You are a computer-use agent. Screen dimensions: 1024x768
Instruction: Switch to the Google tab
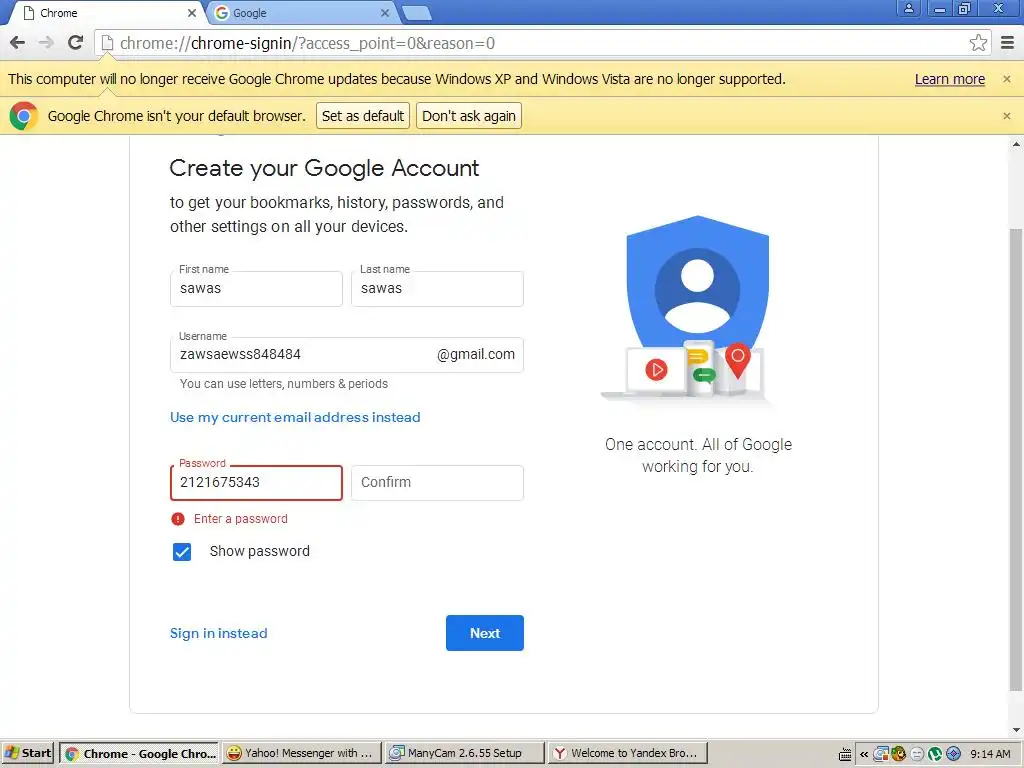300,13
